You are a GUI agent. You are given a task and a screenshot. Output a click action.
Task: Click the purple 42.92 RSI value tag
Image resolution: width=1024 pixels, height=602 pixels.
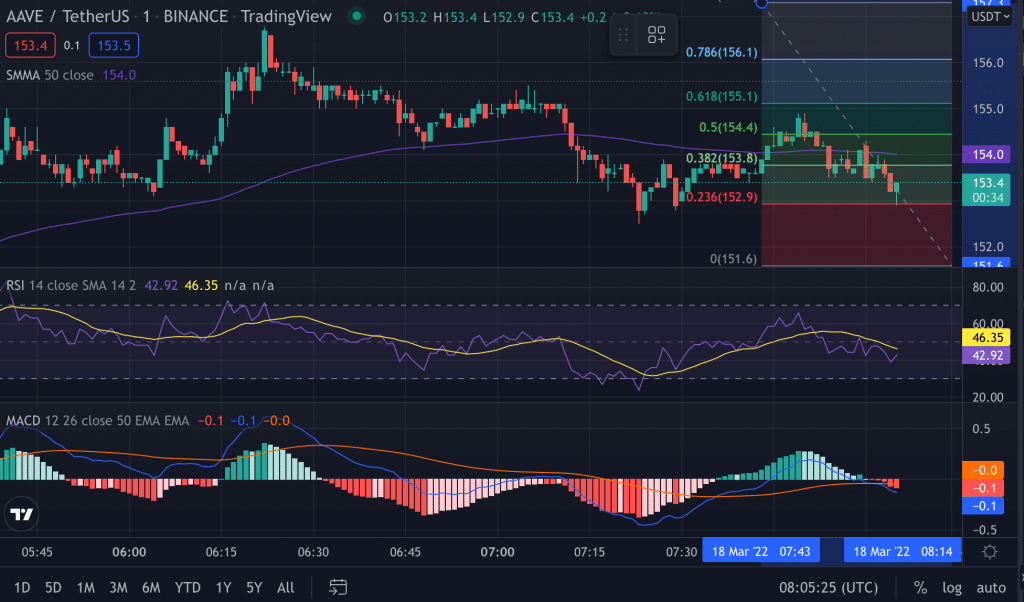987,355
